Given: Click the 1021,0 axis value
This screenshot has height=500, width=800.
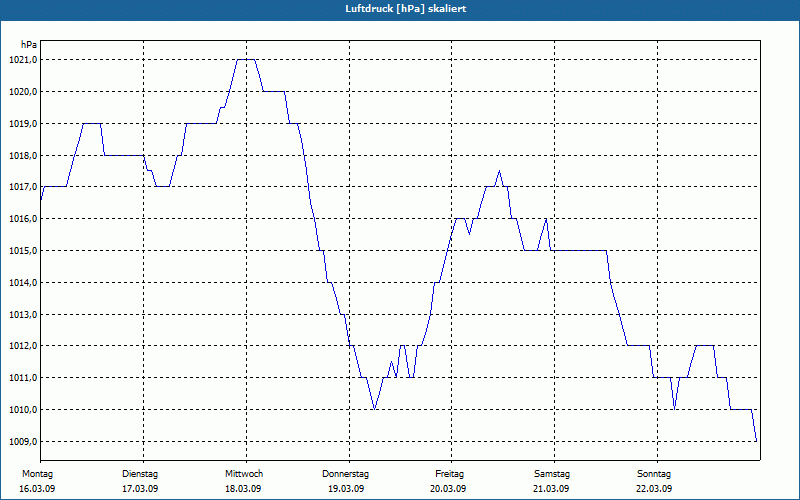Looking at the screenshot, I should pyautogui.click(x=23, y=60).
